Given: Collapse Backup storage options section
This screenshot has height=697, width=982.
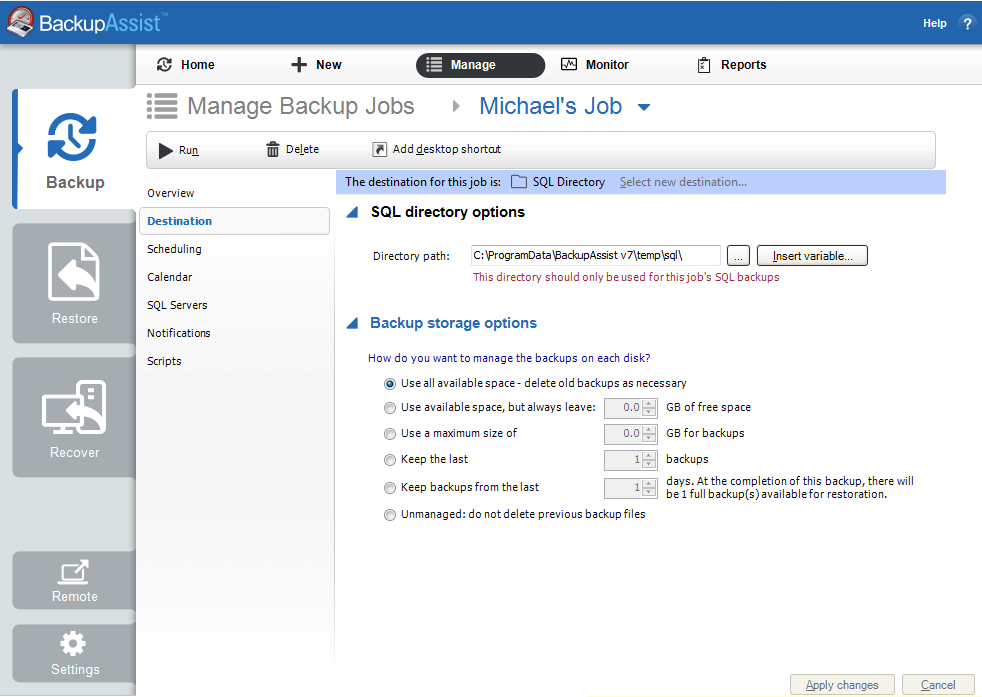Looking at the screenshot, I should point(353,323).
